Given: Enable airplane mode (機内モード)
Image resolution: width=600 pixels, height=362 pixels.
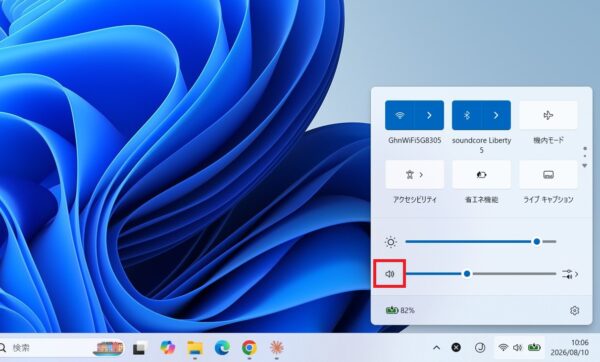Looking at the screenshot, I should pos(548,115).
